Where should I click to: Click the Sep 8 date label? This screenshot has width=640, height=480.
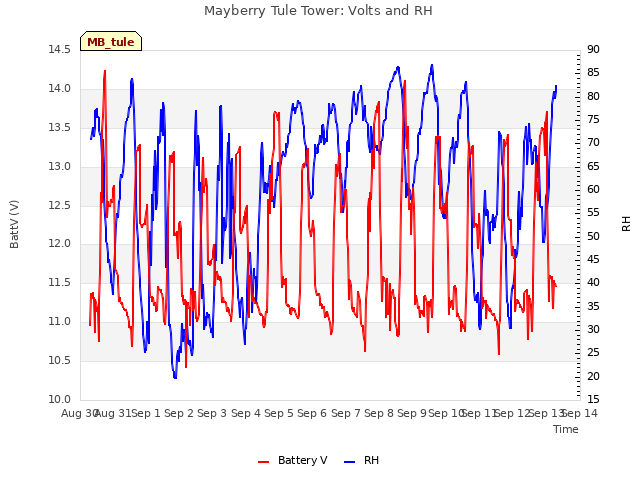pos(379,413)
